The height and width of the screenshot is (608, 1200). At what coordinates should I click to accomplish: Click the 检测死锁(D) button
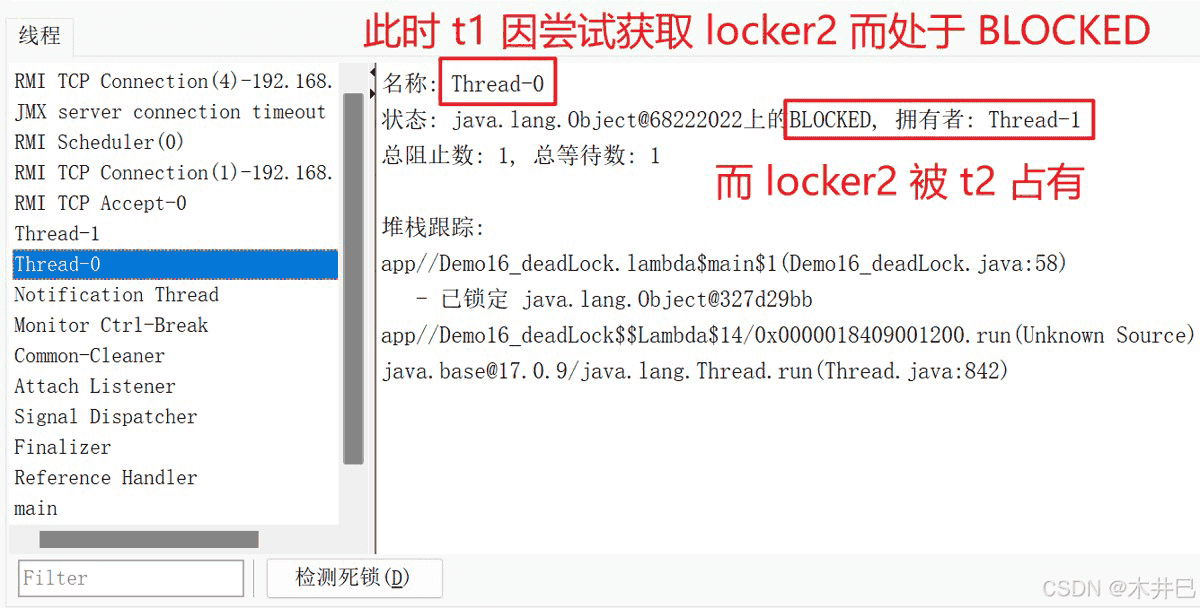[x=354, y=578]
